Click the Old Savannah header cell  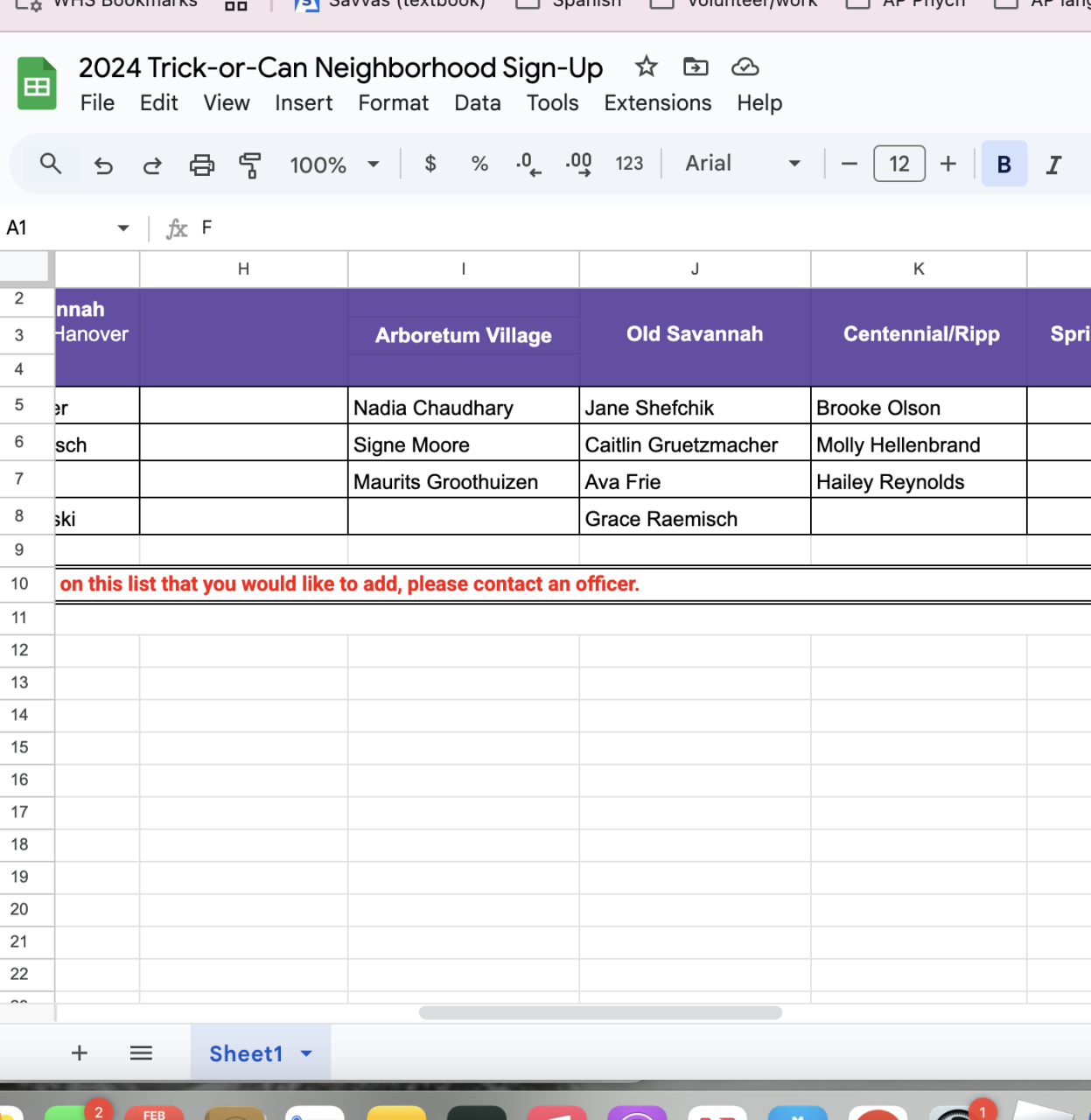pos(695,335)
